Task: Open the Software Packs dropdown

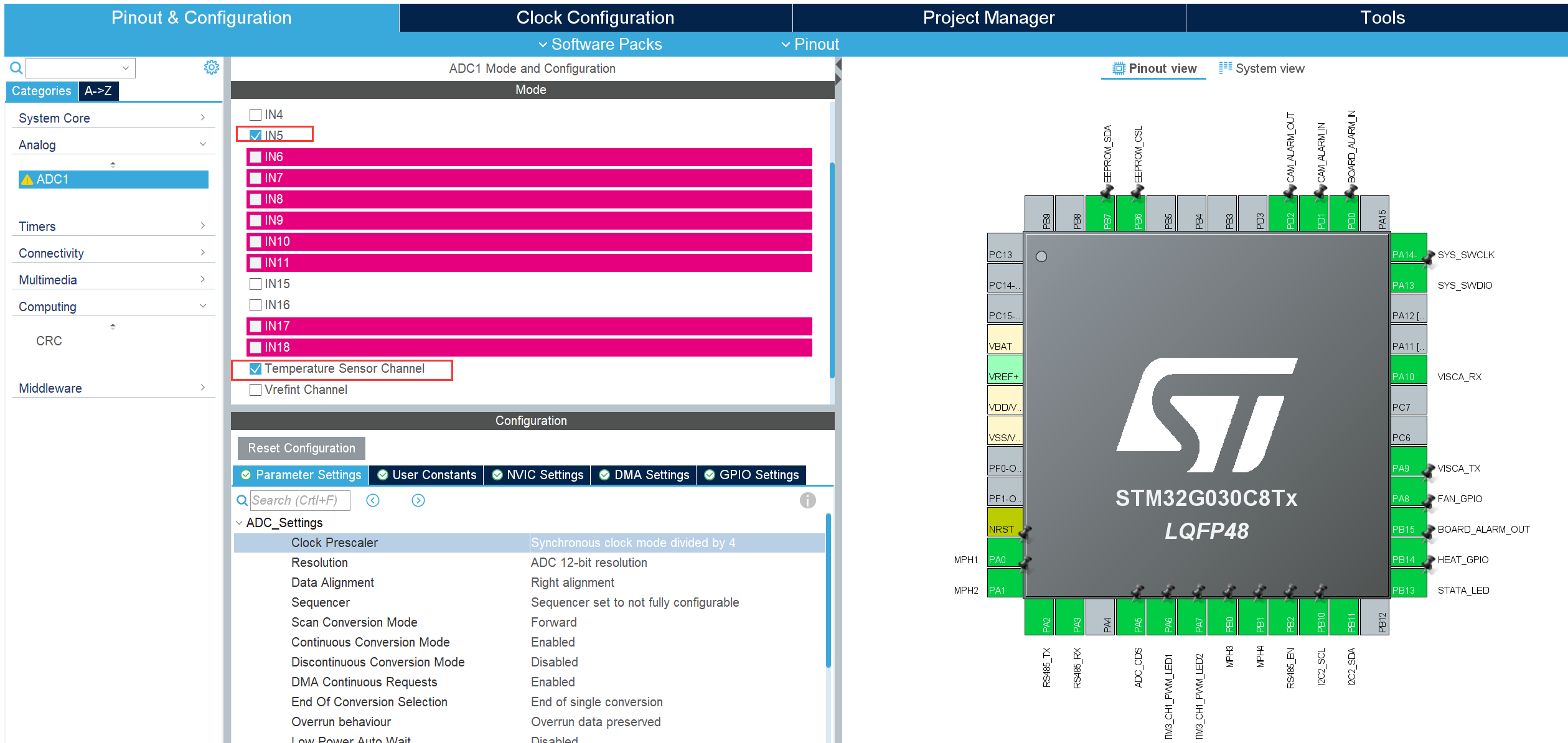Action: tap(599, 44)
